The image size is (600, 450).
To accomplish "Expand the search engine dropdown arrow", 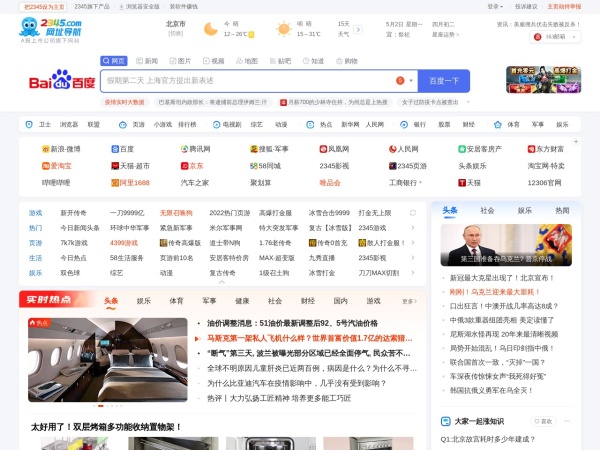I will [410, 80].
